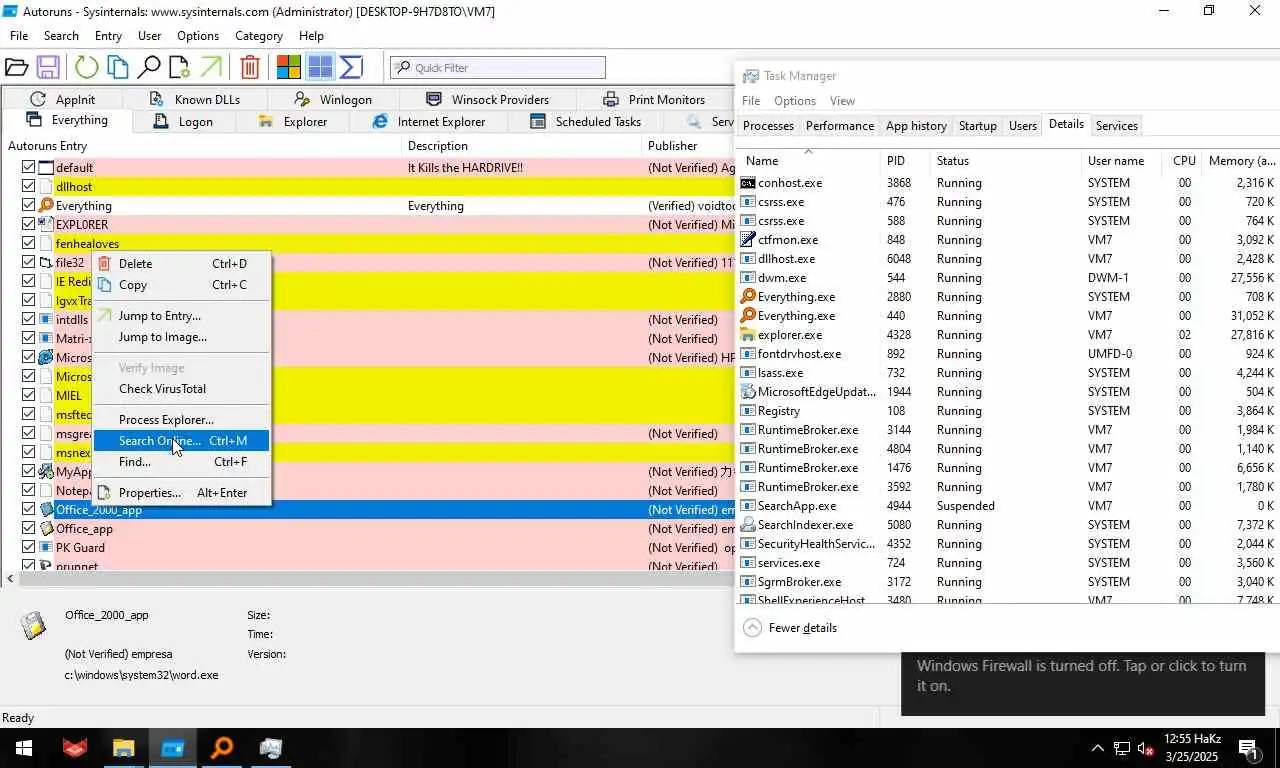Open the View menu in Task Manager

point(842,101)
